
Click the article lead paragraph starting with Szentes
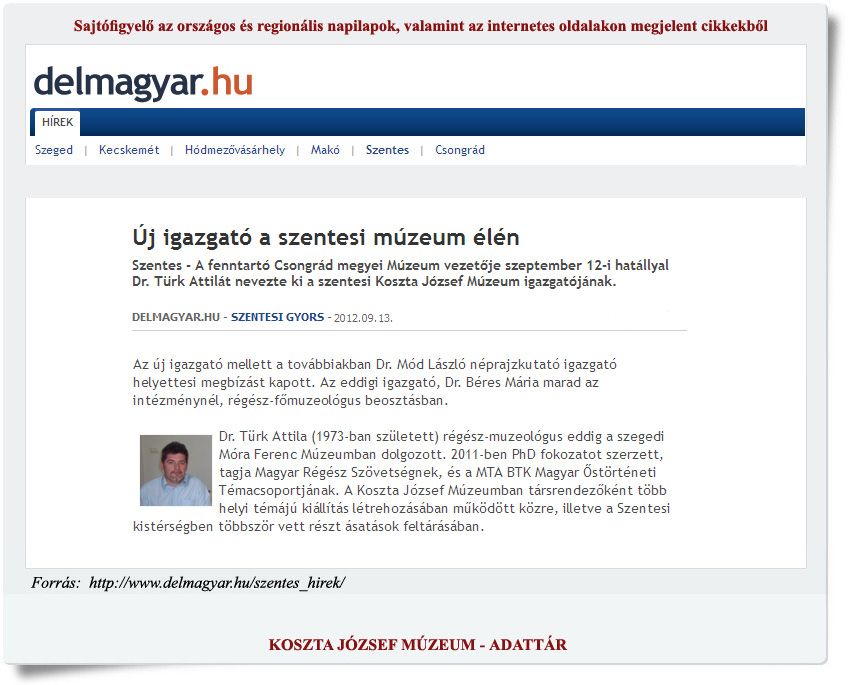pyautogui.click(x=401, y=273)
